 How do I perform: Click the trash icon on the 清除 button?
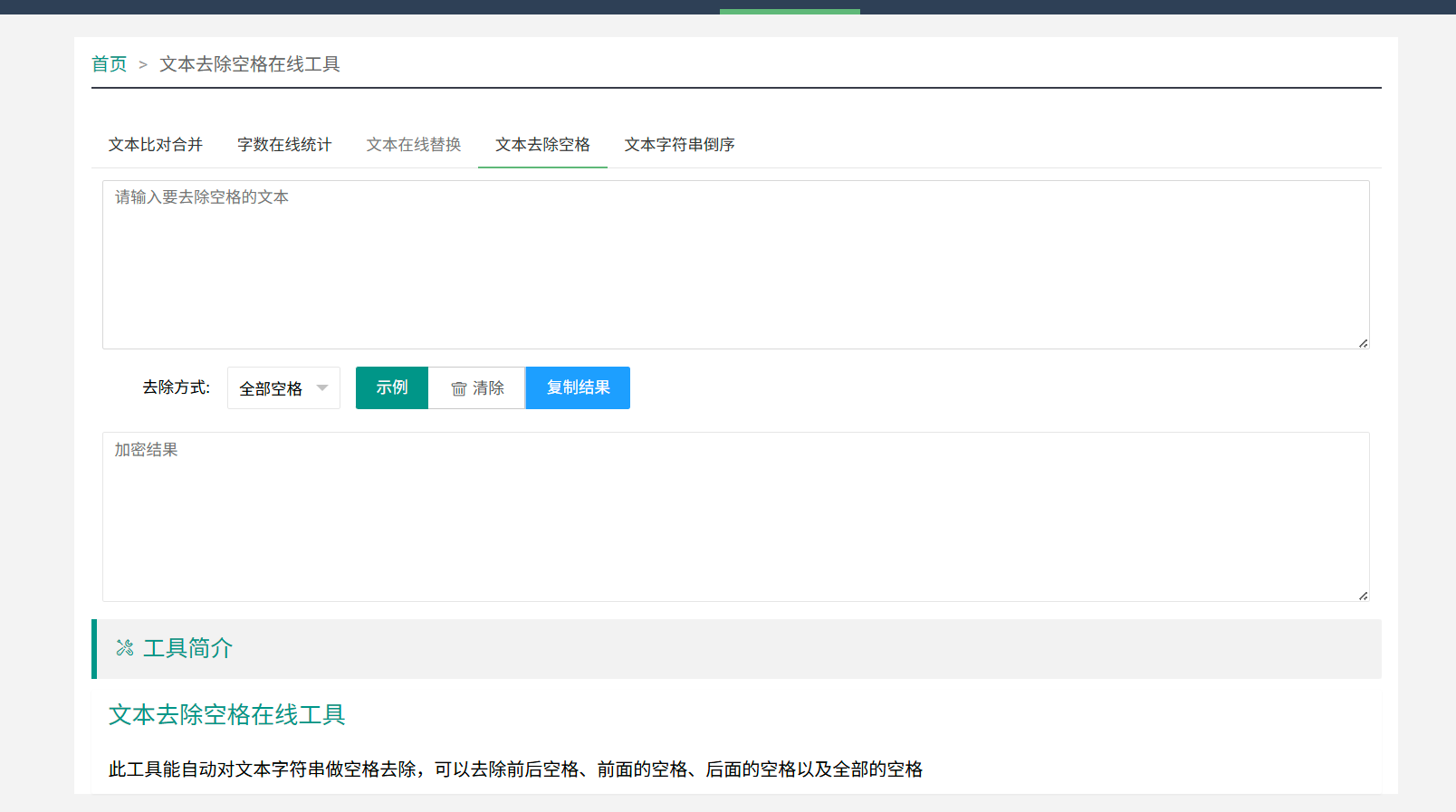[459, 388]
